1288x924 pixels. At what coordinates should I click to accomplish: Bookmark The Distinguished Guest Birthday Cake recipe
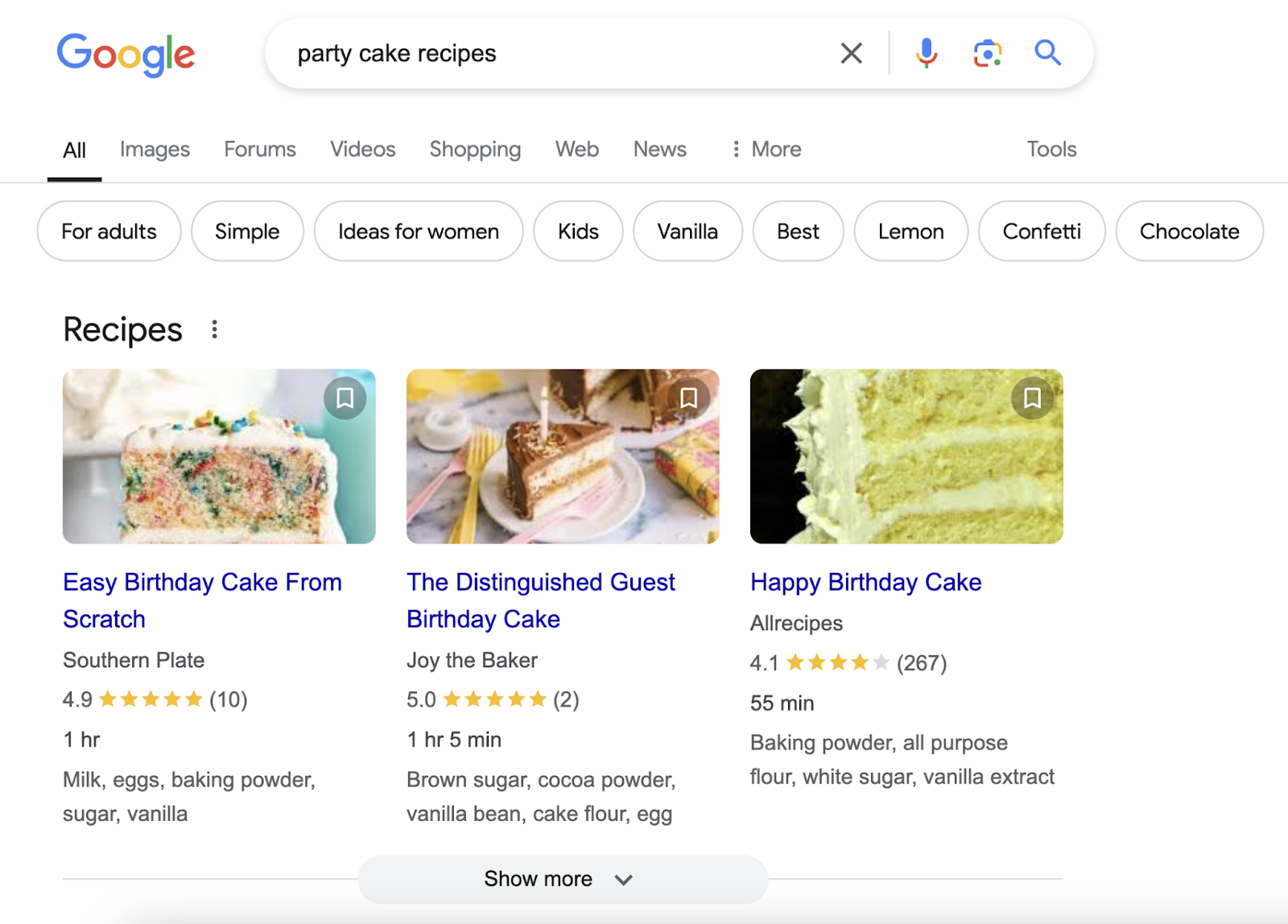pos(689,398)
